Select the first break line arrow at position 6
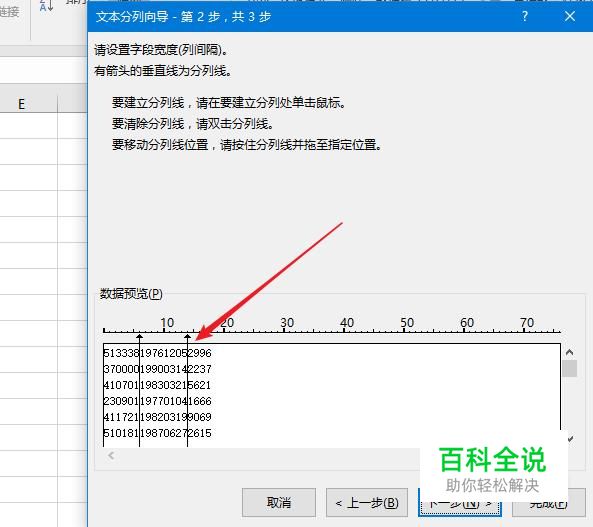The image size is (593, 527). (140, 337)
